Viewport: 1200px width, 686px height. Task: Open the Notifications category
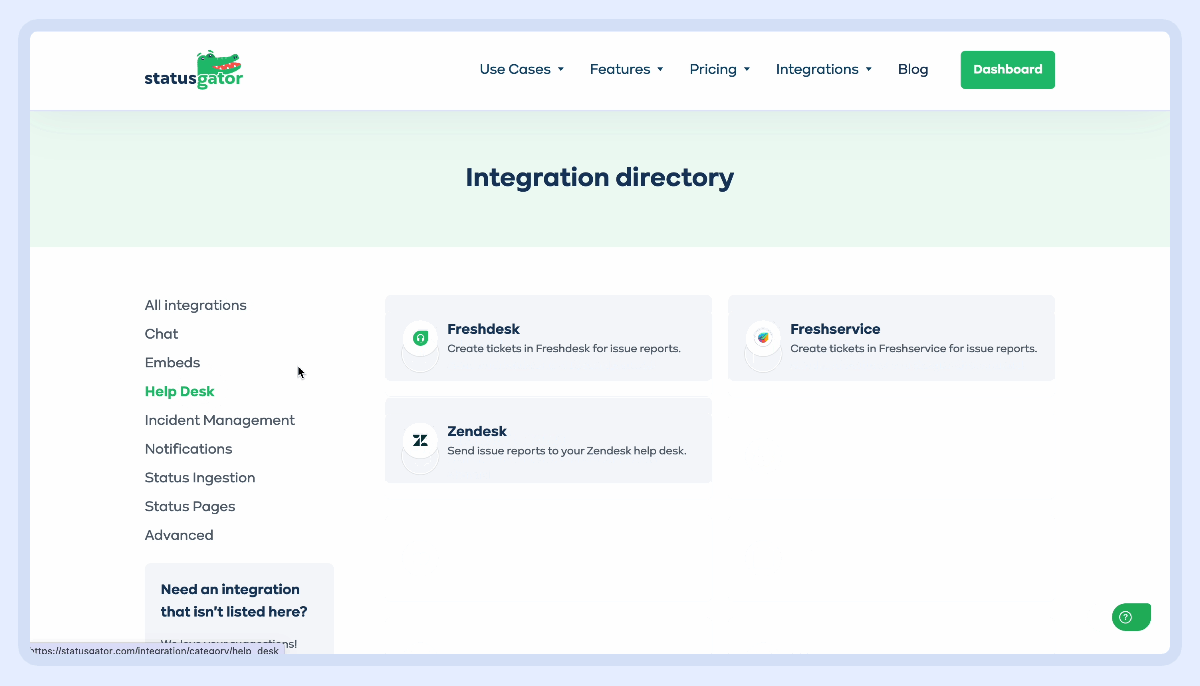click(x=189, y=449)
